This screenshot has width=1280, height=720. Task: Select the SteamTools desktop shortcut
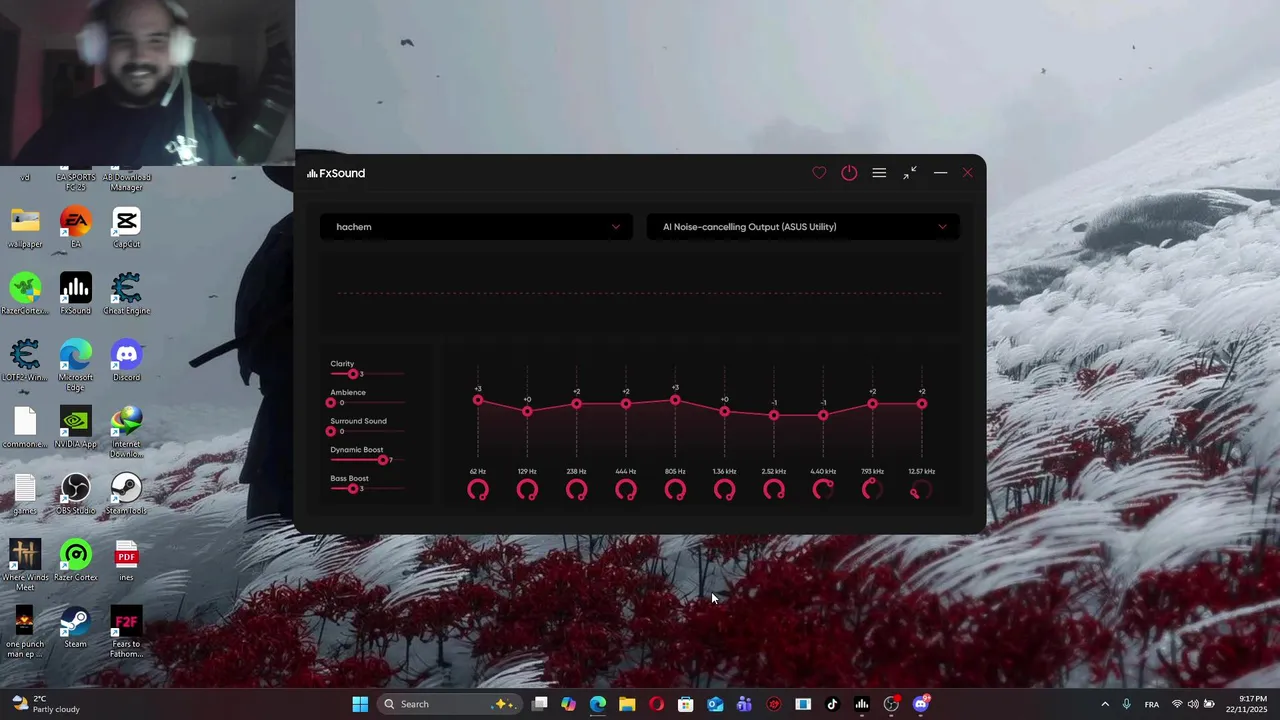point(126,494)
